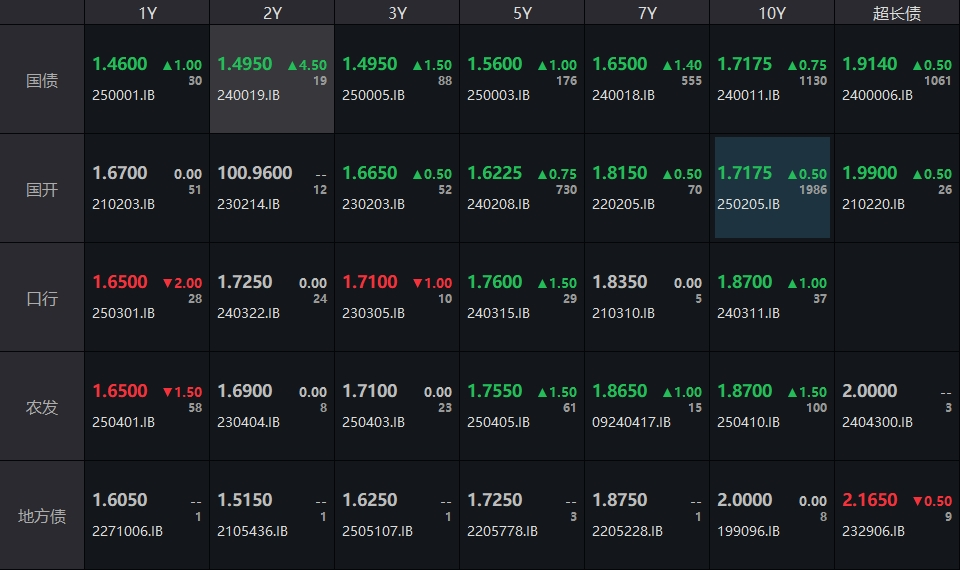Click the 农发 10Y cell with 250410.IB
The height and width of the screenshot is (570, 960).
(772, 405)
